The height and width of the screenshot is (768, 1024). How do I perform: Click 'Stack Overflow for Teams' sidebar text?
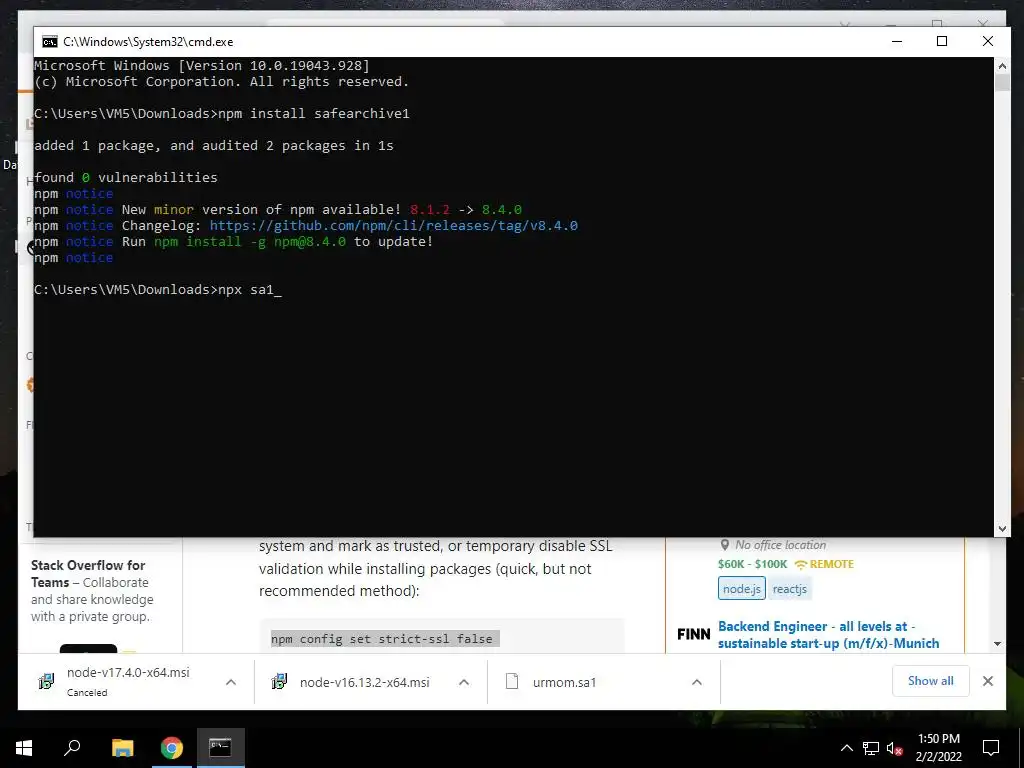tap(88, 573)
